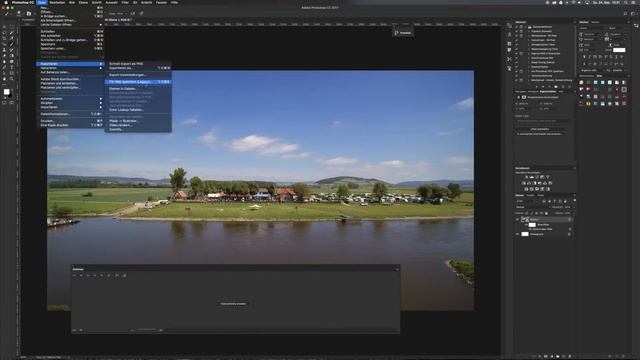Add a Curves adjustment layer
Viewport: 640px width, 360px height.
(536, 177)
